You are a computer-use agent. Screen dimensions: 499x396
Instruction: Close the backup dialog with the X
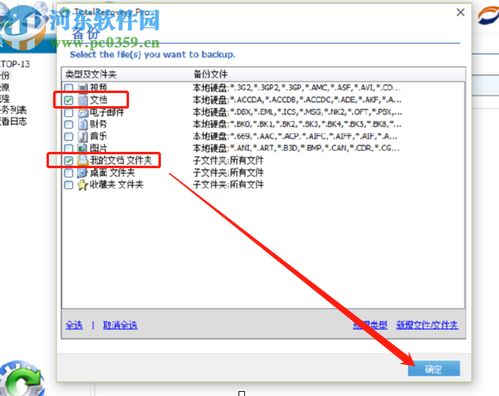click(x=461, y=12)
